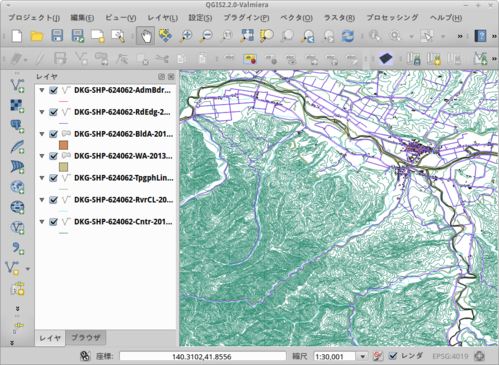Image resolution: width=499 pixels, height=365 pixels.
Task: Collapse the TpgphLin layer legend
Action: tap(42, 178)
